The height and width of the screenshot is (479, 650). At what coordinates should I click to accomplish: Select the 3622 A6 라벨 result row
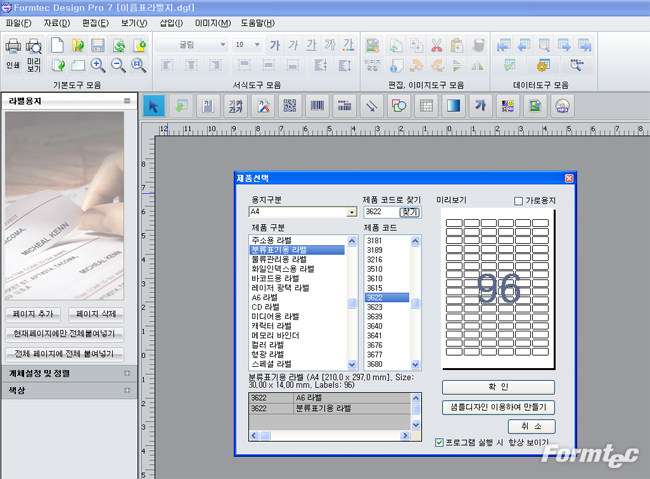(x=330, y=398)
